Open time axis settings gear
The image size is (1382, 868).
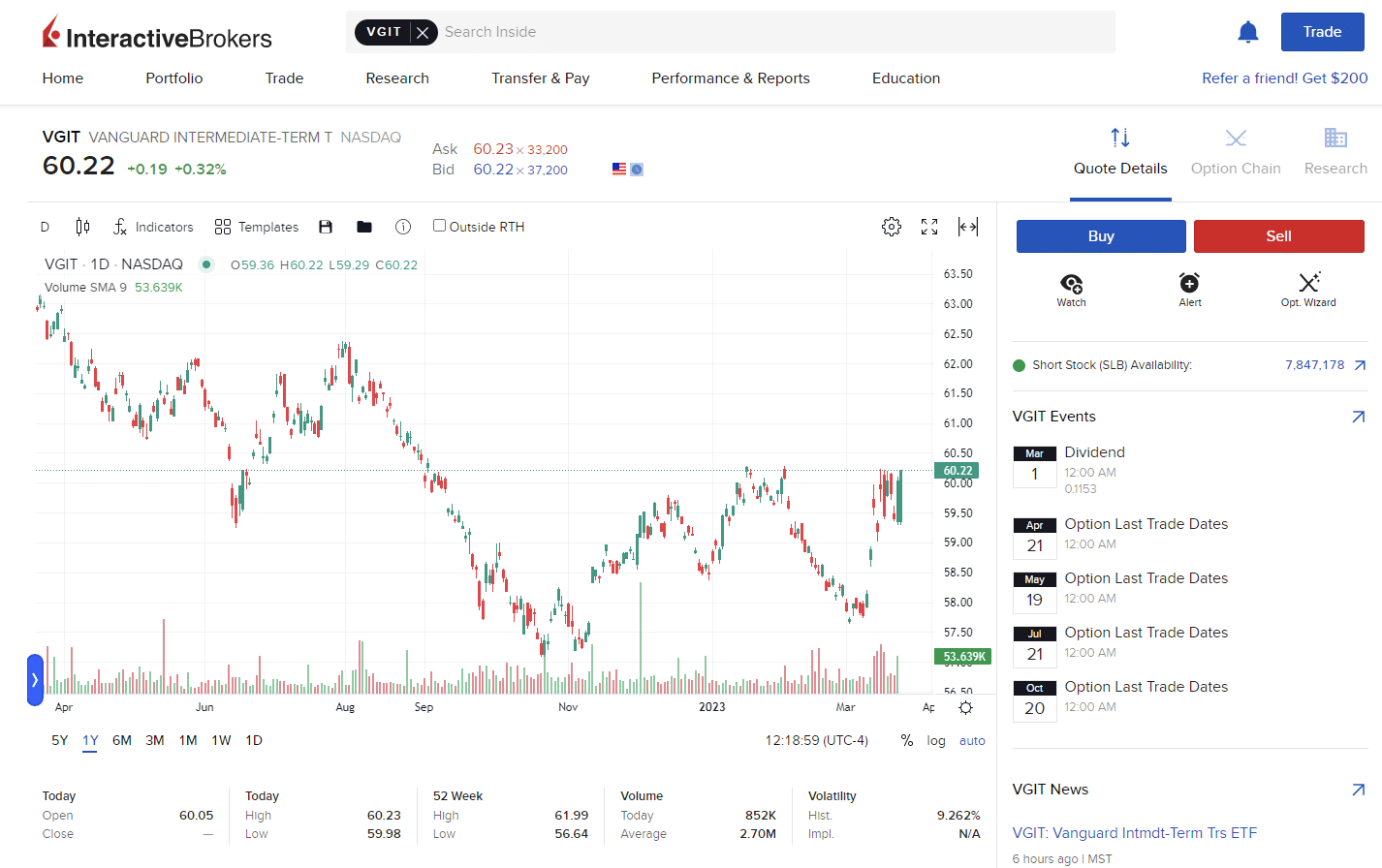[x=965, y=707]
